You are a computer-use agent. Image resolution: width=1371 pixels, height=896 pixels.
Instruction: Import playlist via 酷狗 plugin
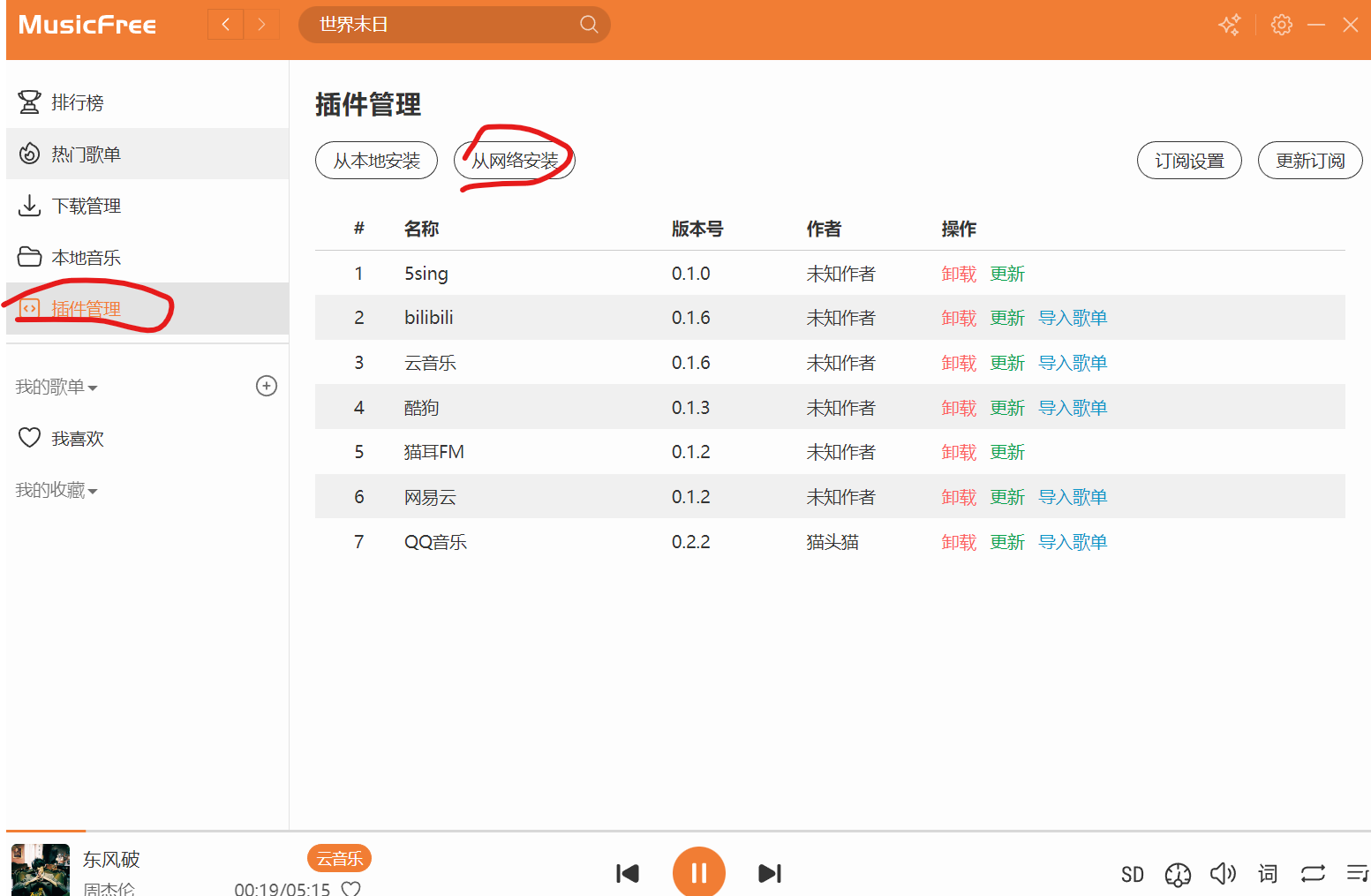1073,408
